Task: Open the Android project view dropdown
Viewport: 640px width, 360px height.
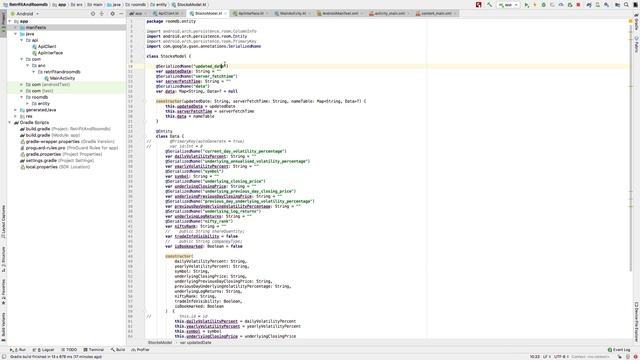Action: click(24, 13)
